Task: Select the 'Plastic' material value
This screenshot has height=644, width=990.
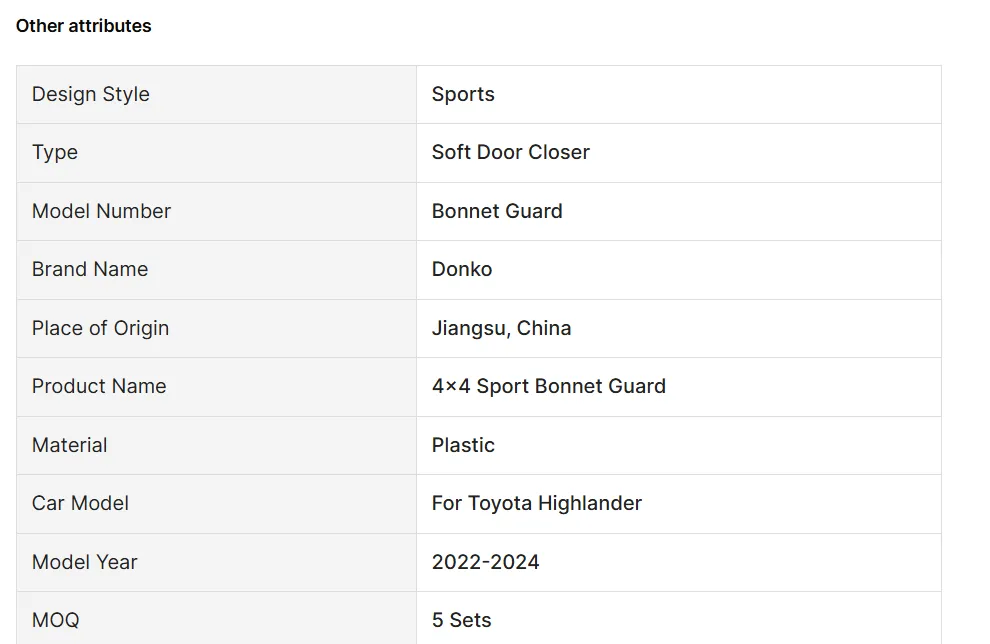Action: [463, 445]
